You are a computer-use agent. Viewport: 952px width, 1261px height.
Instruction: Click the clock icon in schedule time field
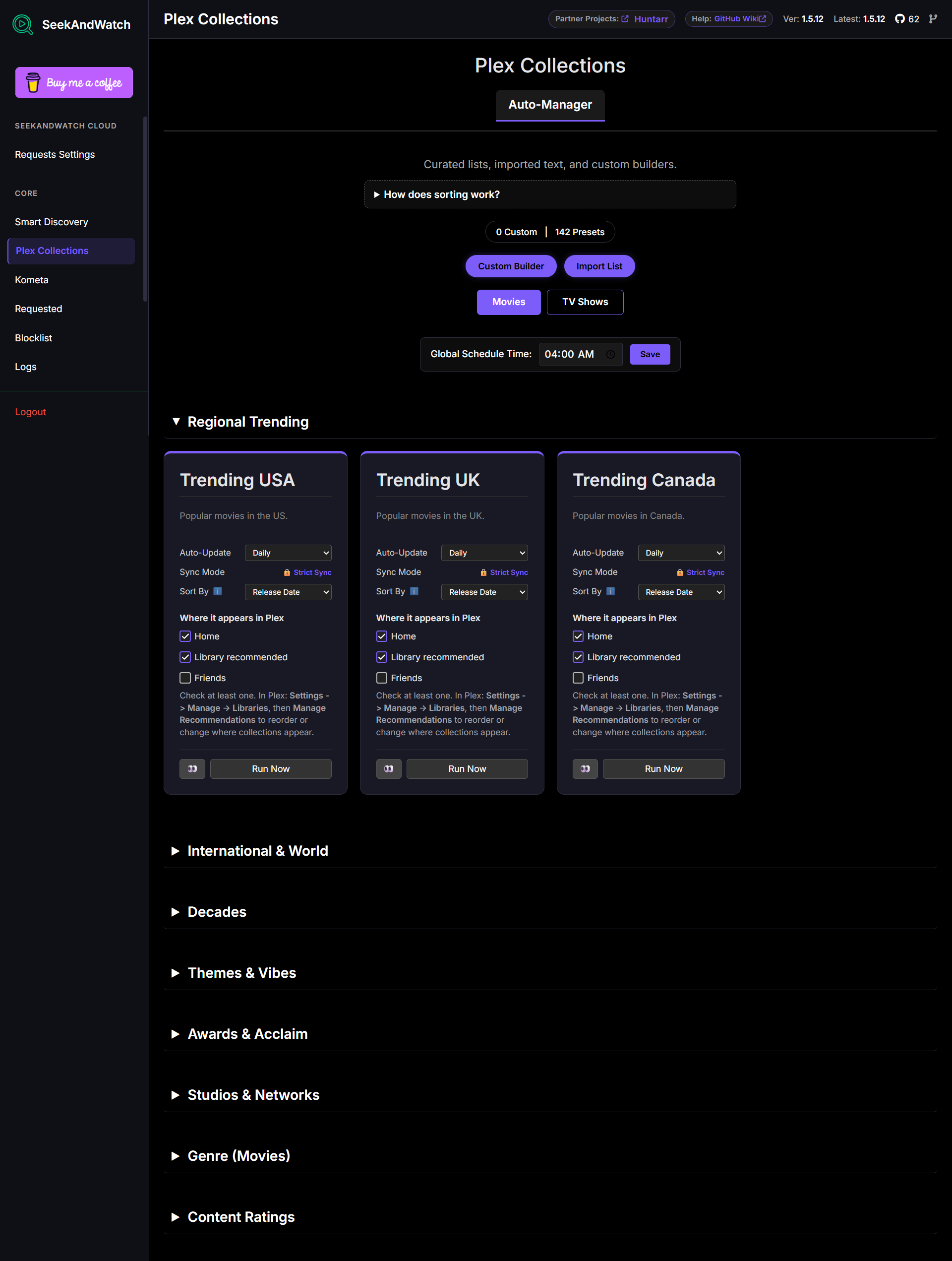click(x=610, y=355)
